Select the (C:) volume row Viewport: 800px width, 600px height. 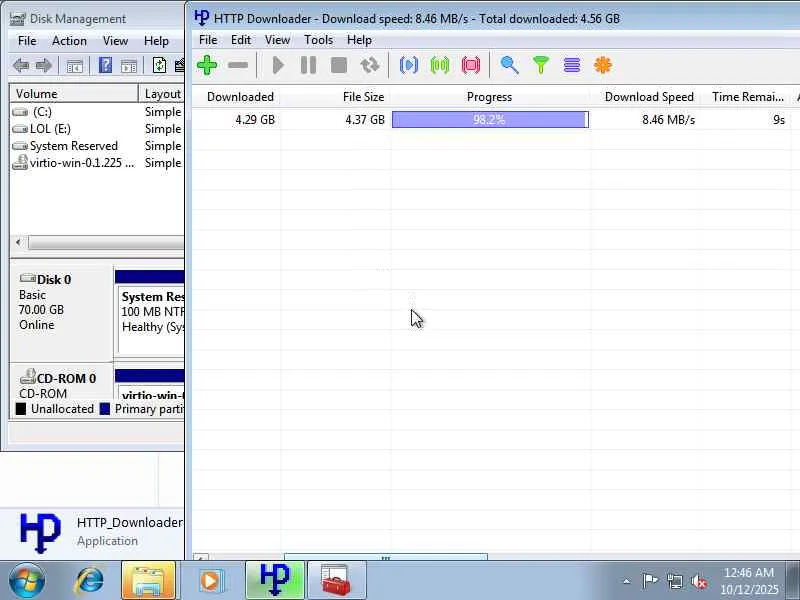[x=97, y=112]
